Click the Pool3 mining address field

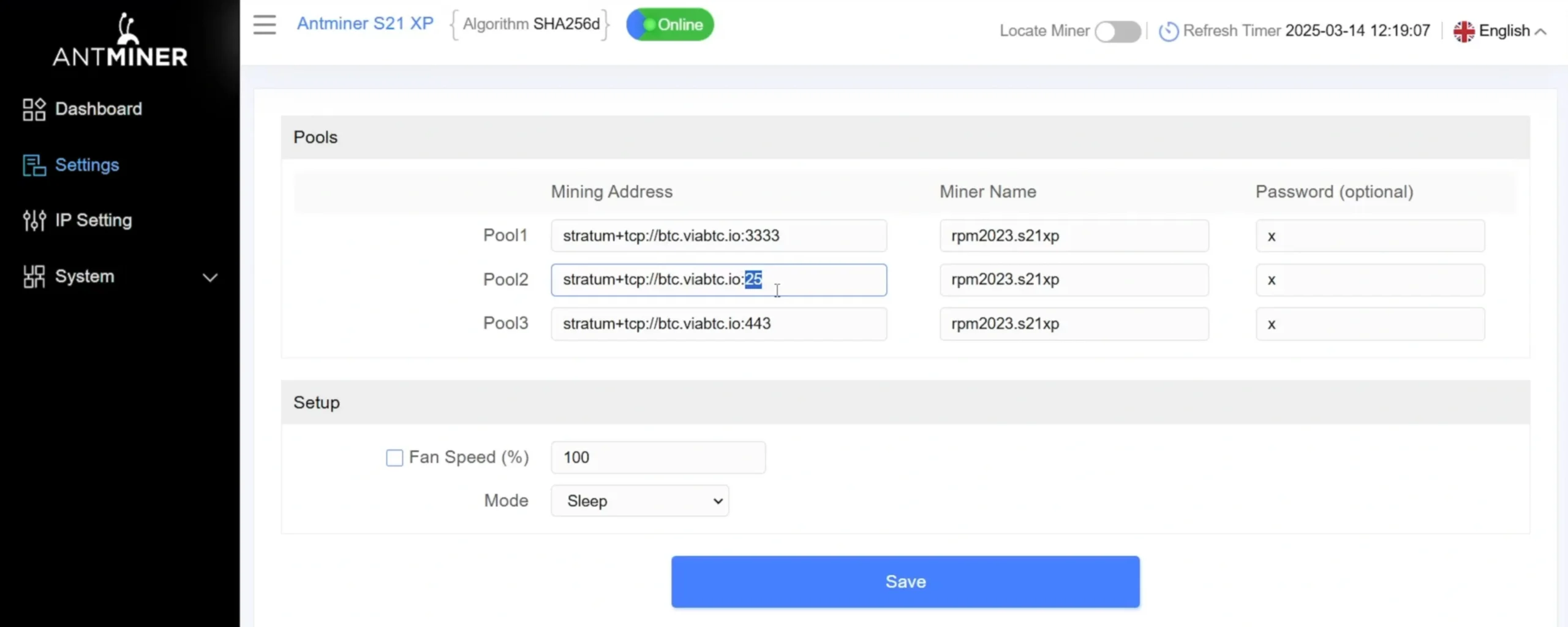coord(718,324)
